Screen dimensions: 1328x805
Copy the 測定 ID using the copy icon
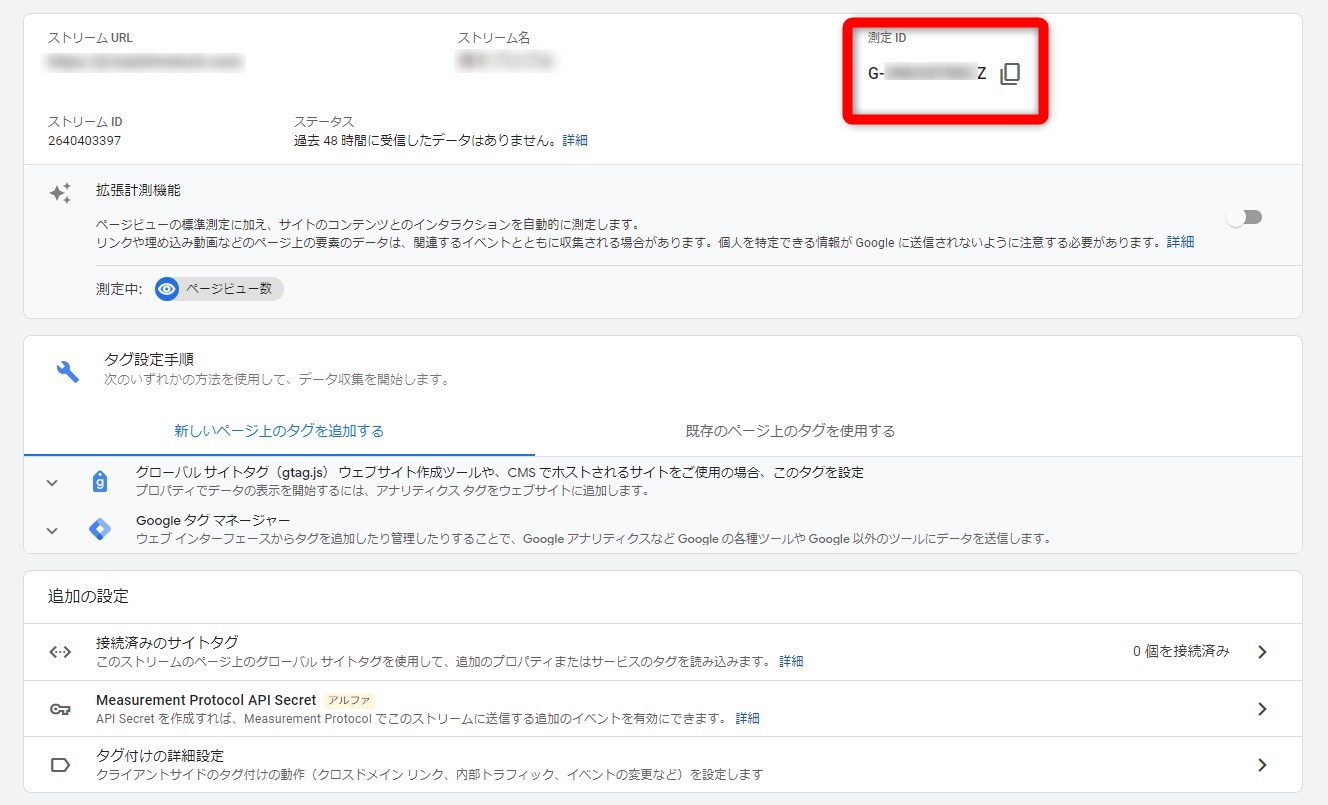click(1009, 72)
